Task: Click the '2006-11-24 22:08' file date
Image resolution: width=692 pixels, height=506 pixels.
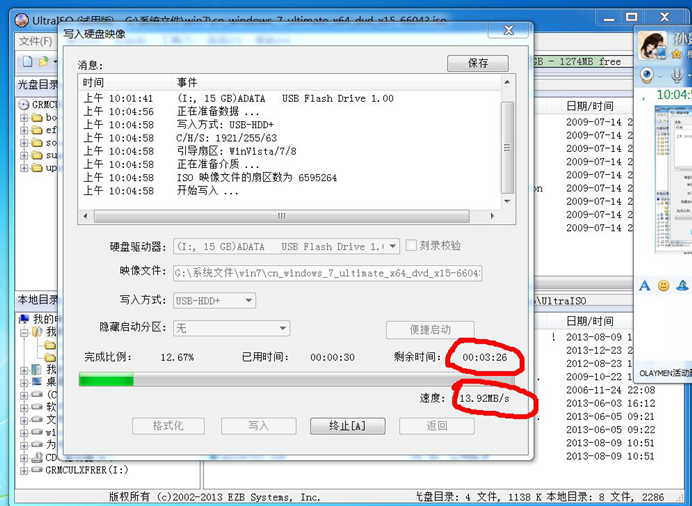Action: [610, 390]
